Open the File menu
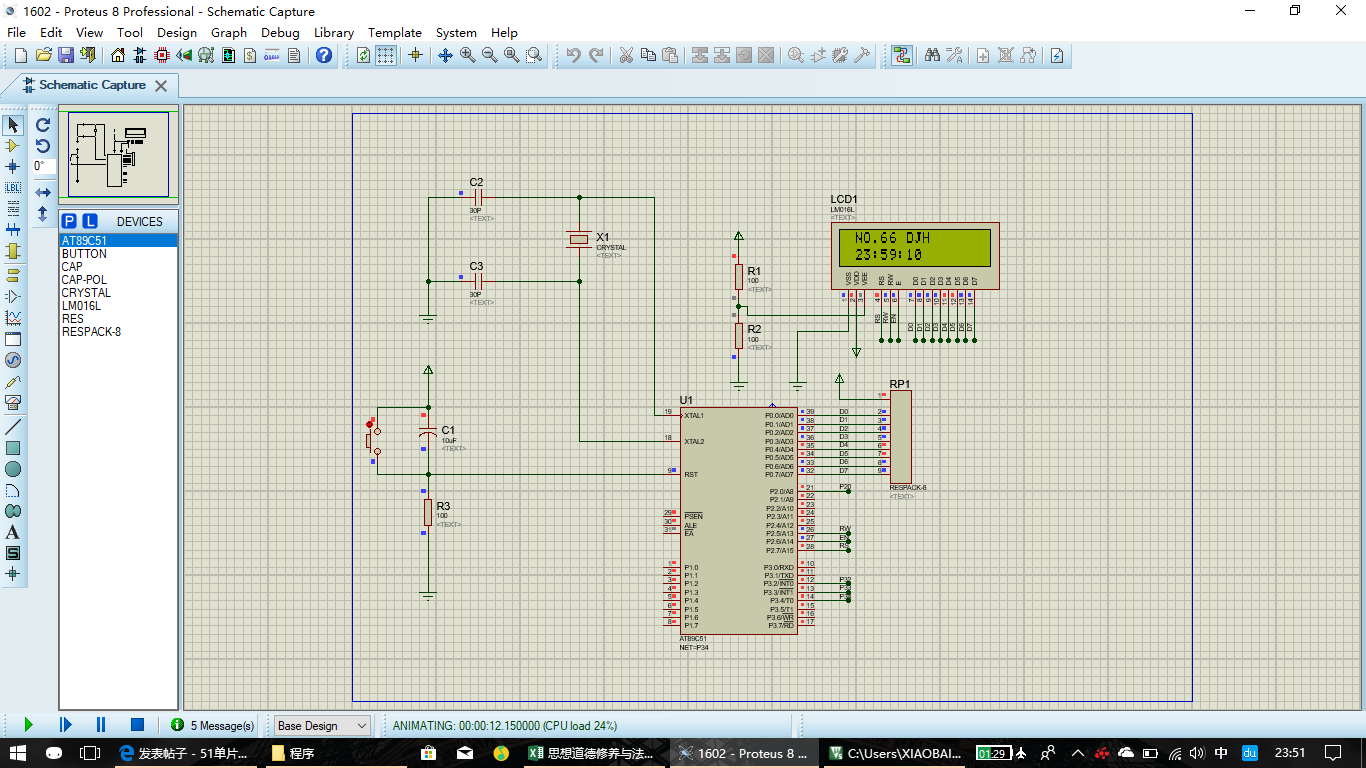Screen dimensions: 1366x768 (16, 32)
